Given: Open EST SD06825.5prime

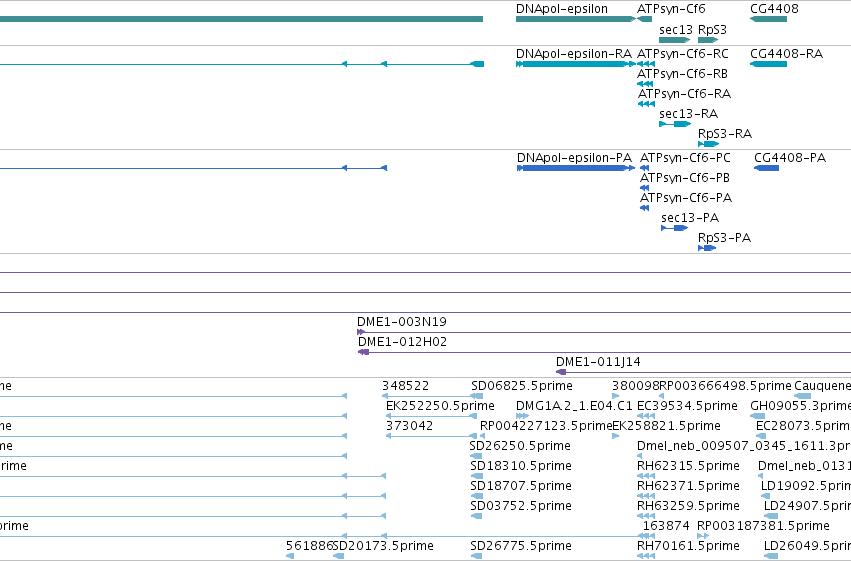Looking at the screenshot, I should [477, 397].
